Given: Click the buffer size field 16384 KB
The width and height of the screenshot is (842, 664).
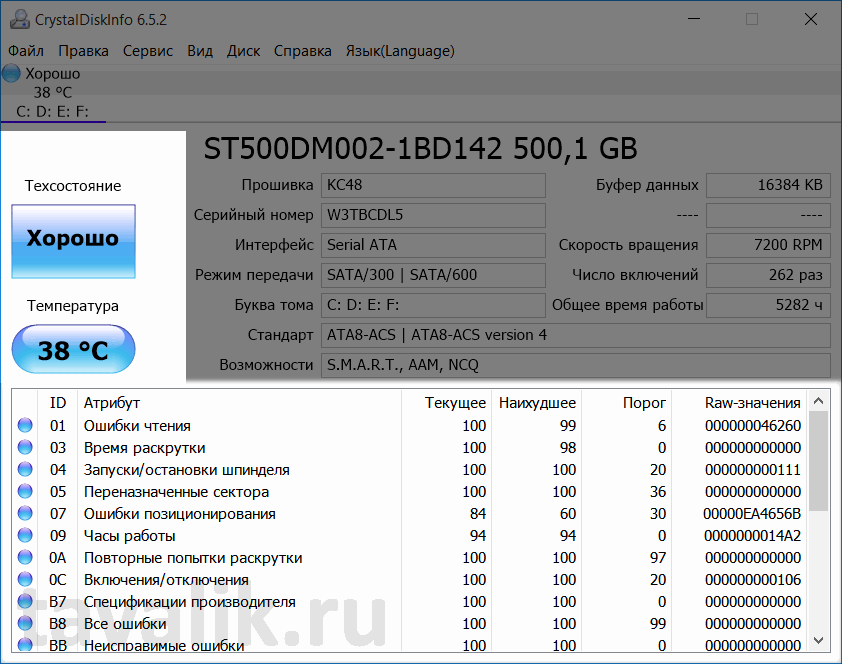Looking at the screenshot, I should (x=768, y=185).
